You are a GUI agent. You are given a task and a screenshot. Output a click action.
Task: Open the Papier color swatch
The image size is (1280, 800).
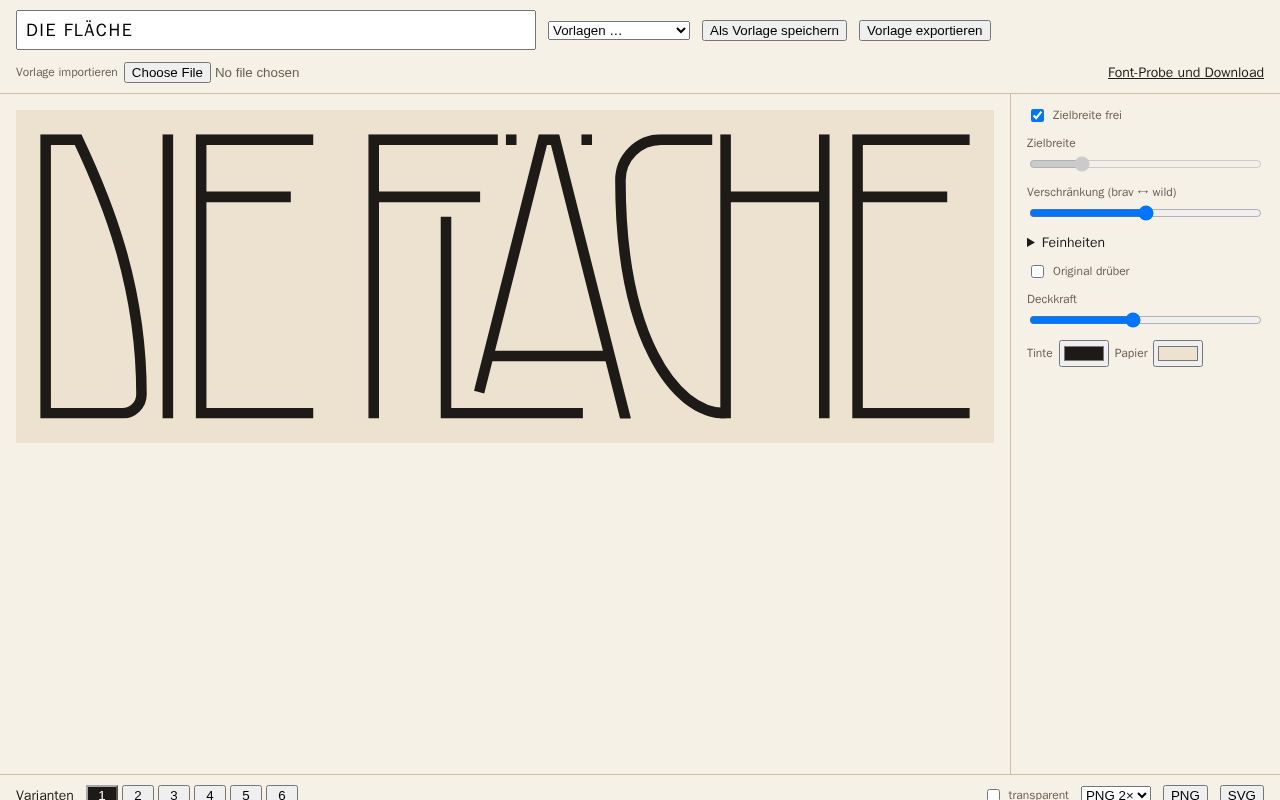tap(1178, 353)
